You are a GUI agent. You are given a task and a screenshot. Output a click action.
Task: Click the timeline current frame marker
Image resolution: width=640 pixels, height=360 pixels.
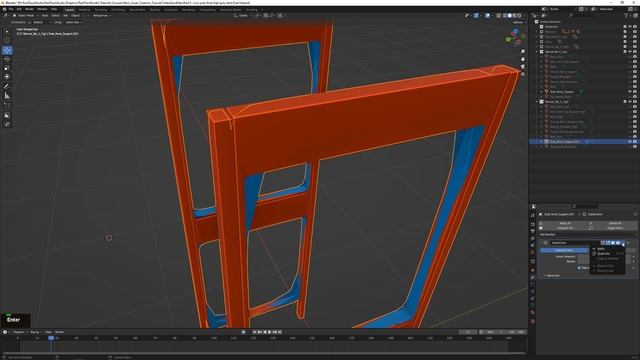coord(51,338)
